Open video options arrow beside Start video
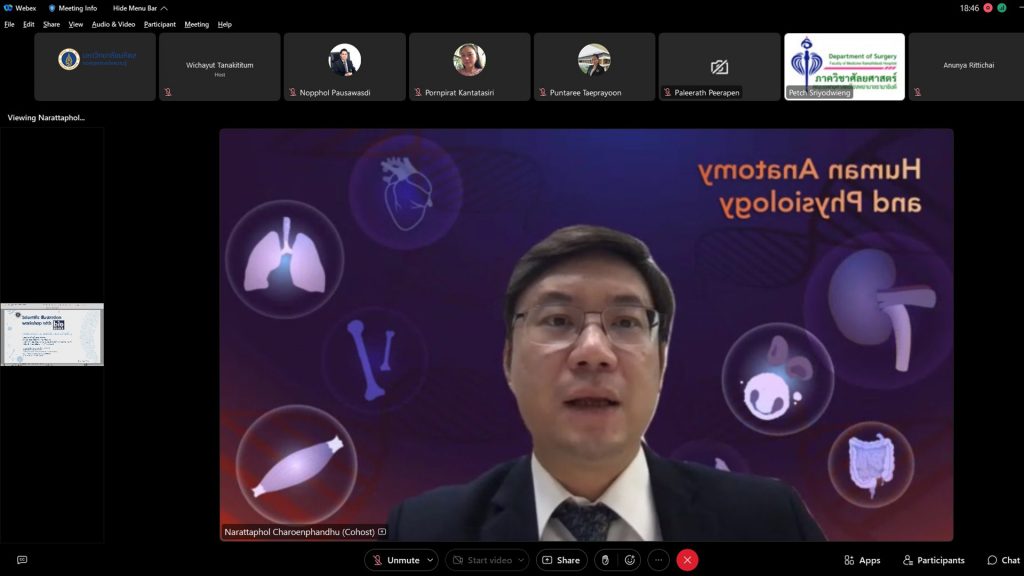Screen dimensions: 1024x576 (520, 560)
